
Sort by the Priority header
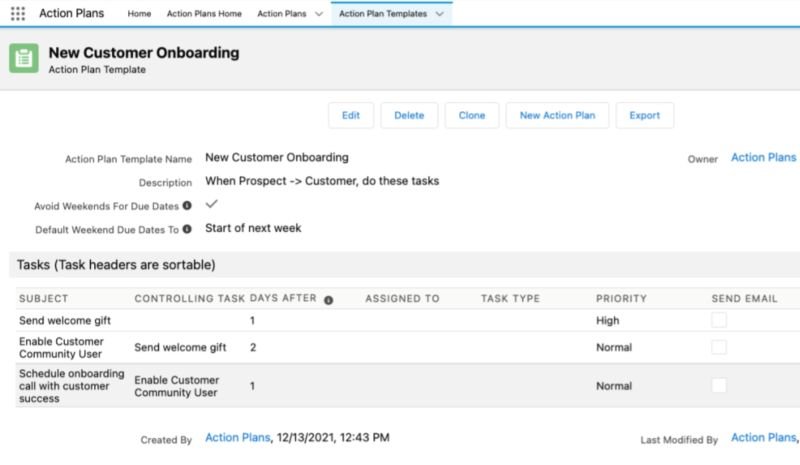[x=621, y=299]
